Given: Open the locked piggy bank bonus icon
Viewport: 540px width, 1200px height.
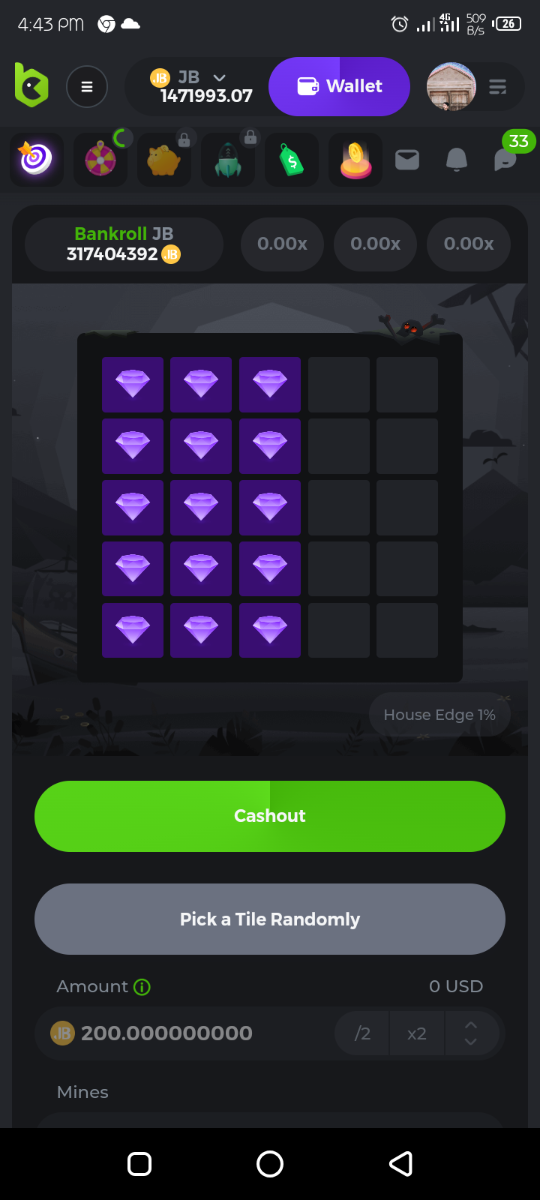Looking at the screenshot, I should (163, 160).
